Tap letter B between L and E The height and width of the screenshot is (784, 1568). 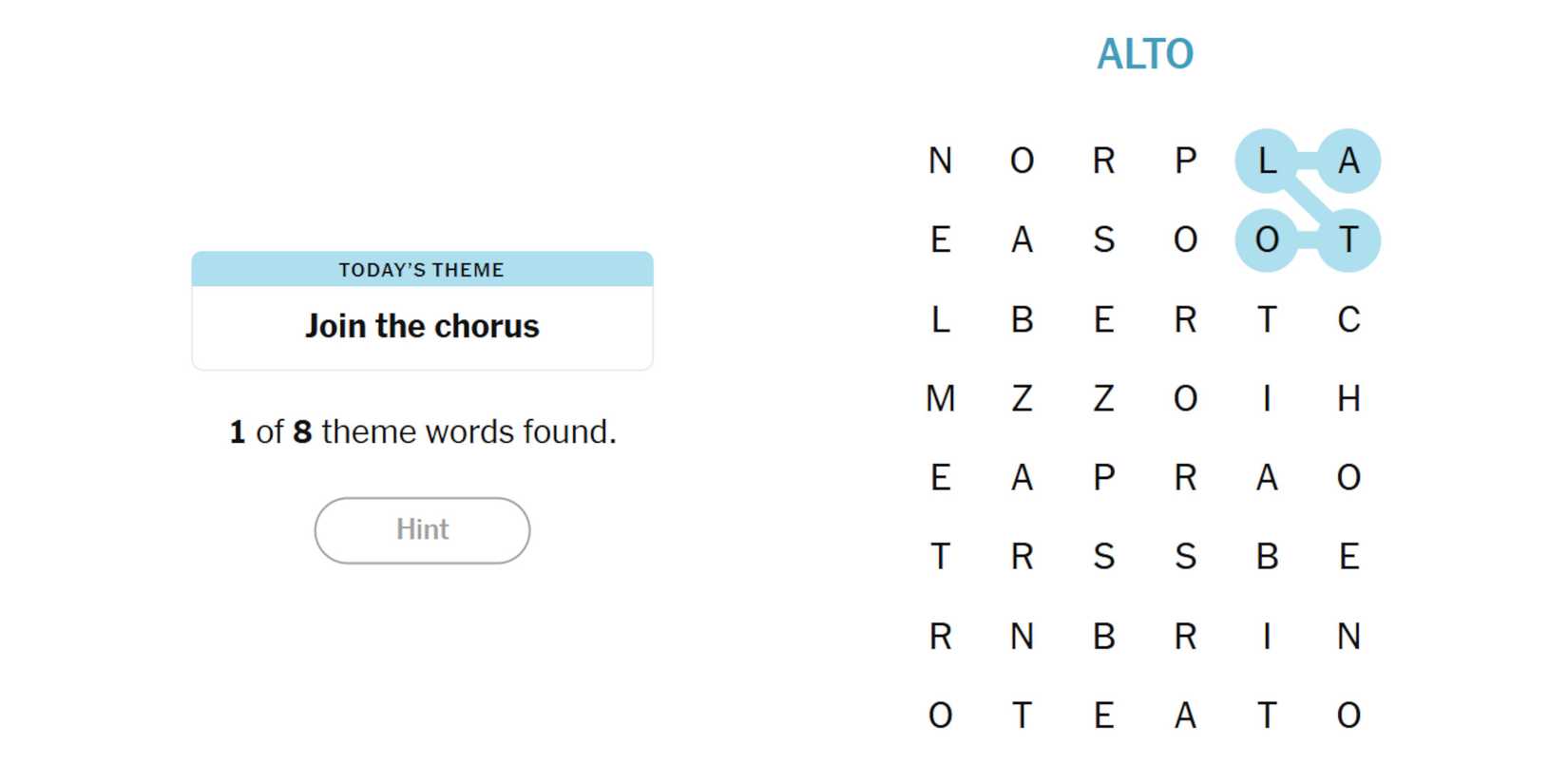pyautogui.click(x=1022, y=319)
